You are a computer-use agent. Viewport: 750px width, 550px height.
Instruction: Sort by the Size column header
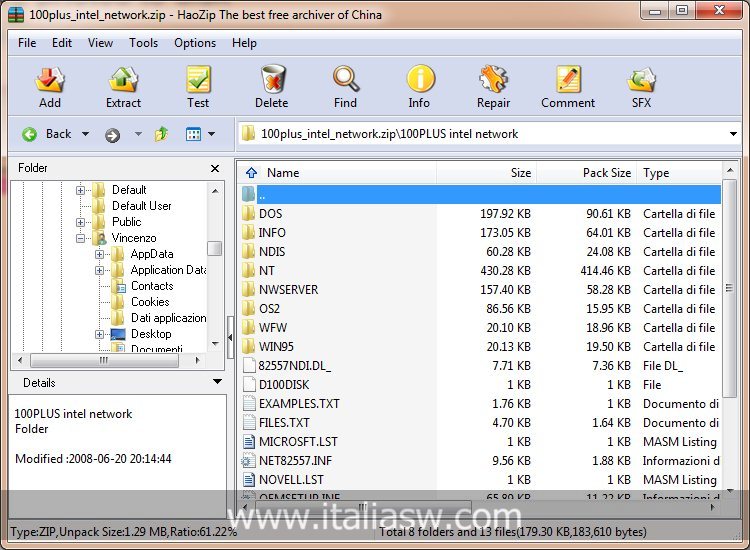(x=486, y=173)
